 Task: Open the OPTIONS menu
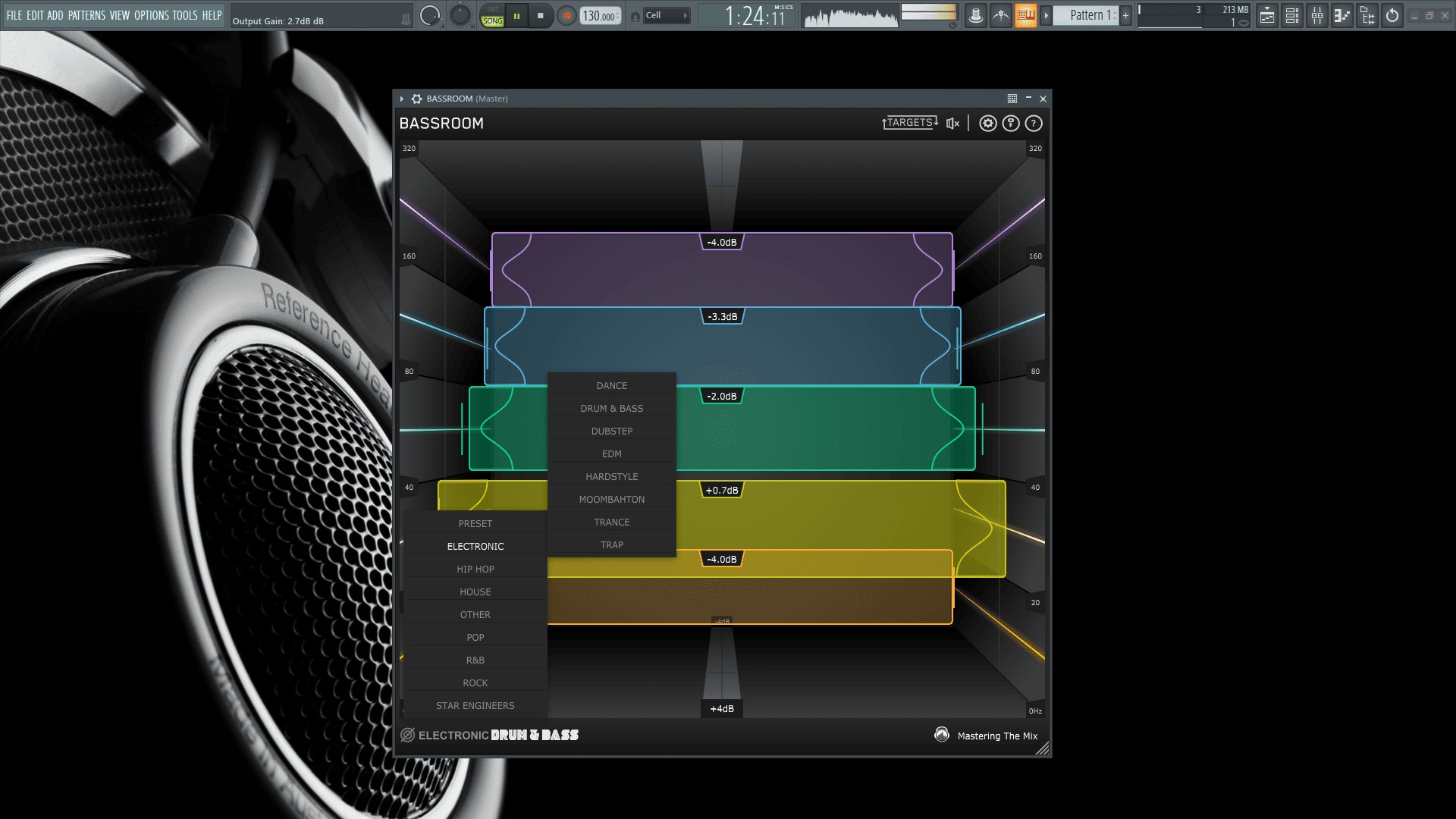152,15
